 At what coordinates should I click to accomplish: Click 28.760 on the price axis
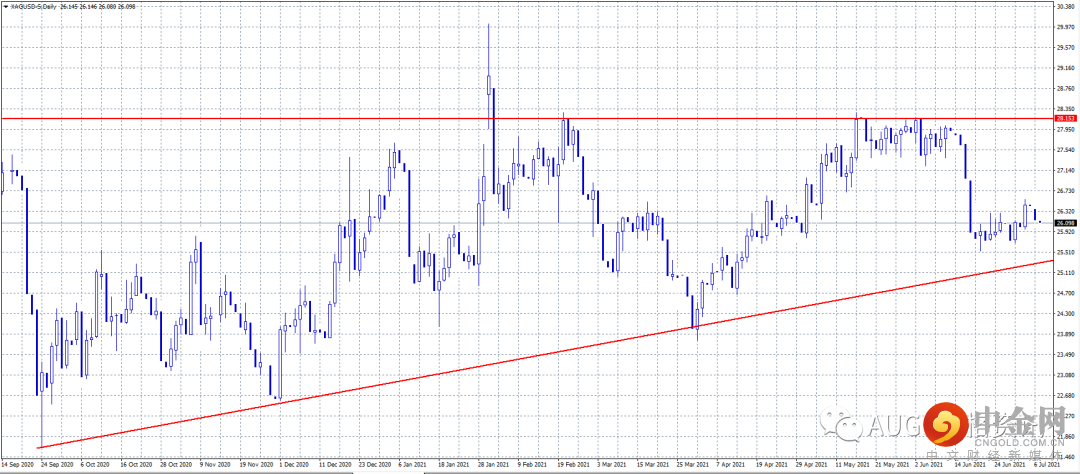[x=1066, y=88]
